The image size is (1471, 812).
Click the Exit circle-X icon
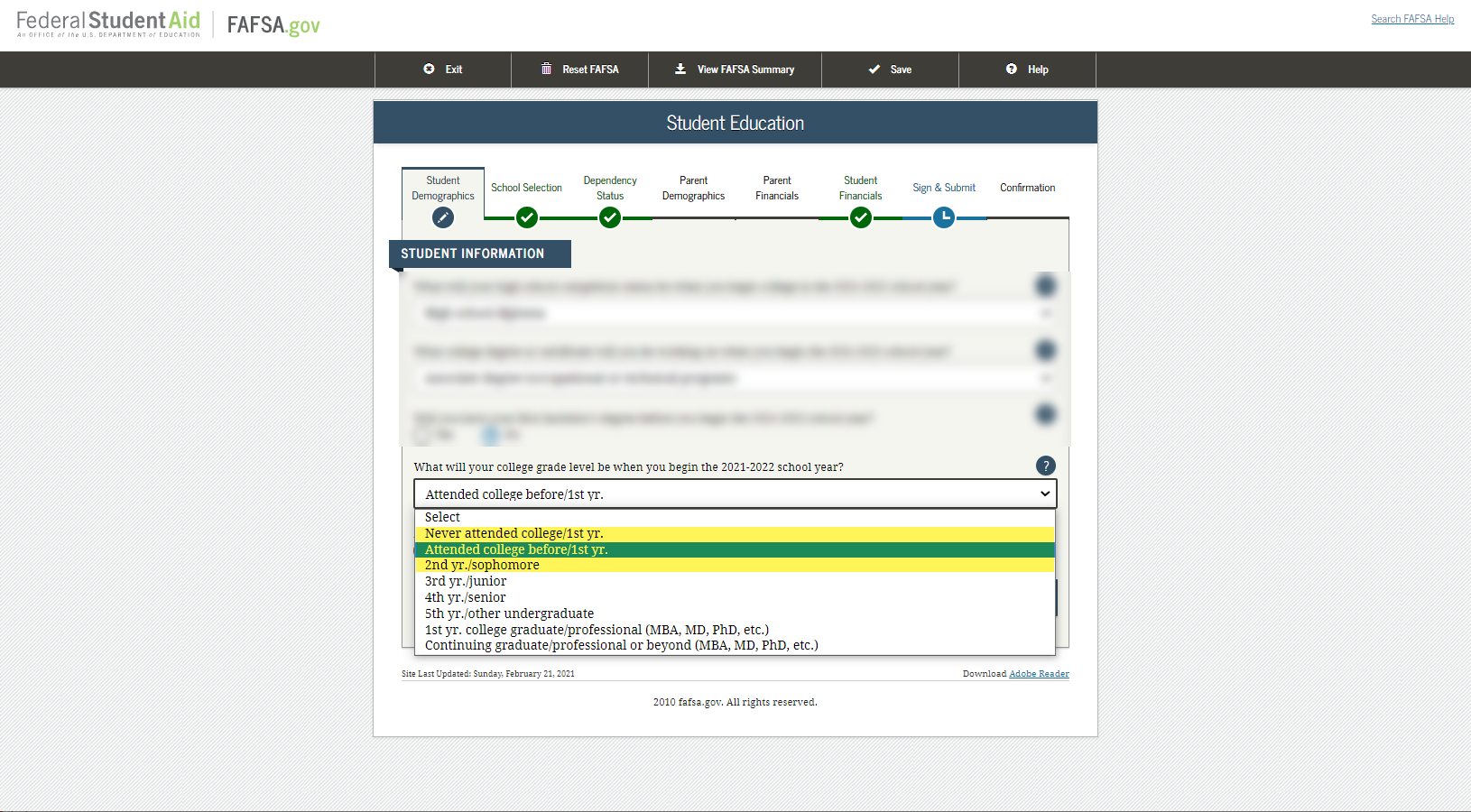click(x=429, y=69)
